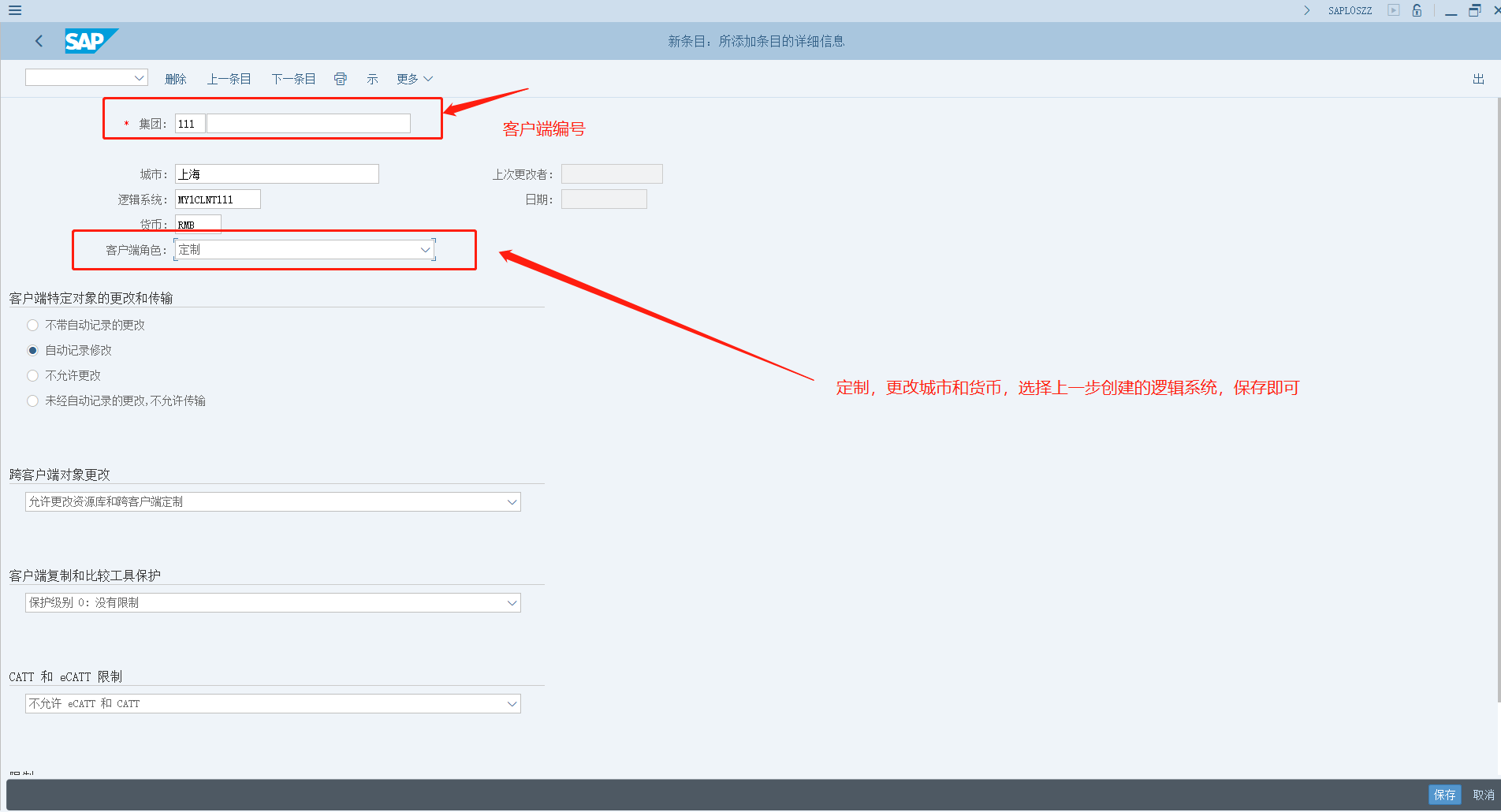Click the 保存 button
This screenshot has width=1501, height=812.
coord(1444,795)
